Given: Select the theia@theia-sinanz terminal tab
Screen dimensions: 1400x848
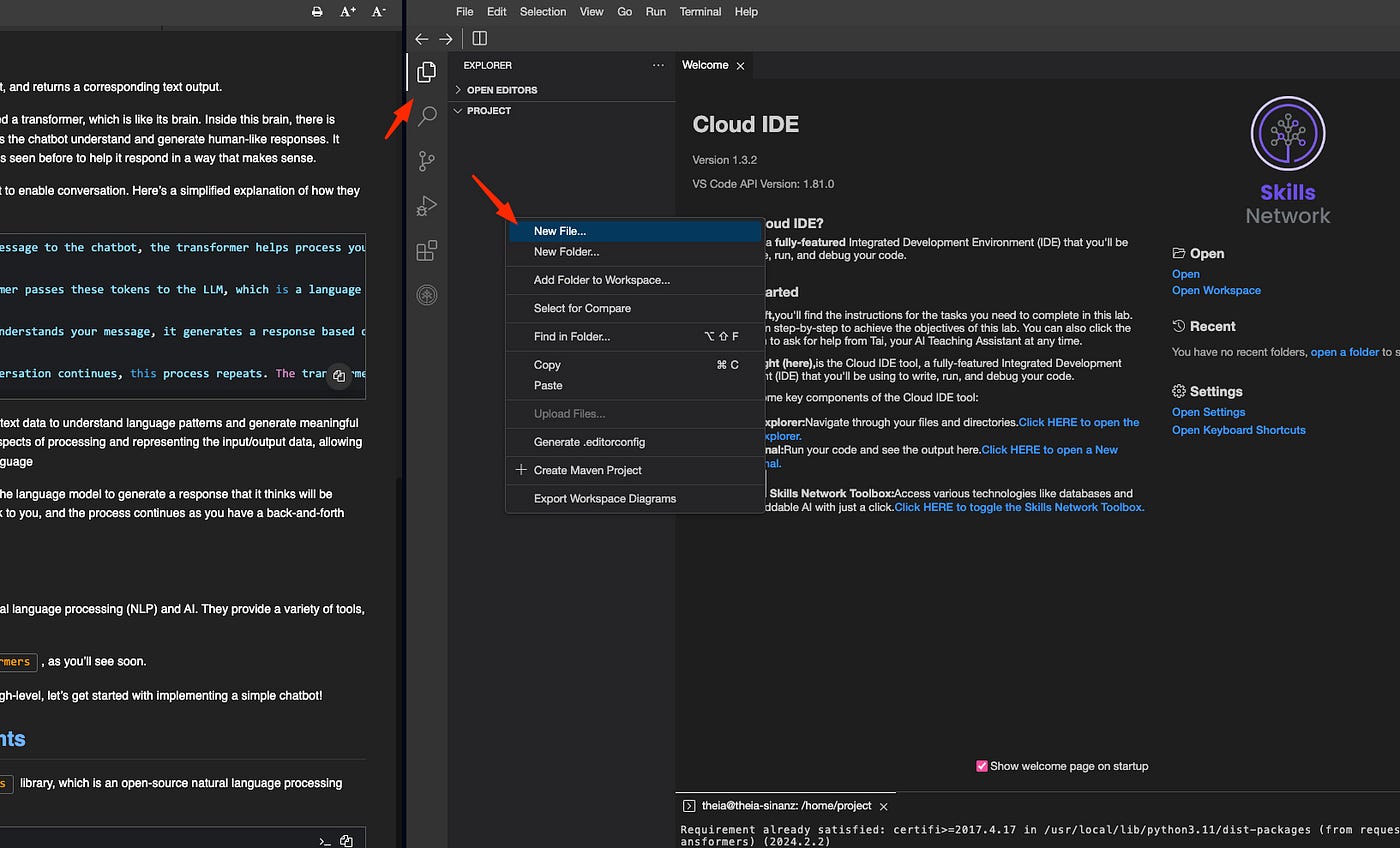Looking at the screenshot, I should (786, 806).
